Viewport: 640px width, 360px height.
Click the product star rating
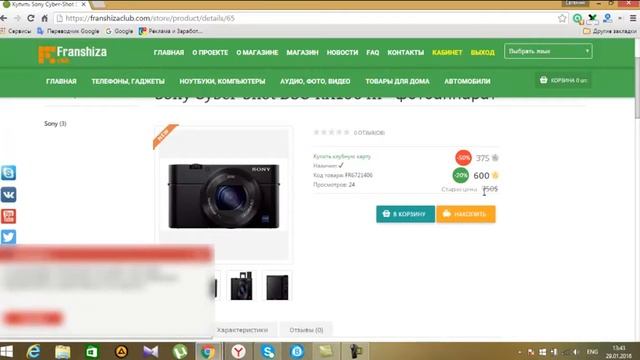click(331, 132)
